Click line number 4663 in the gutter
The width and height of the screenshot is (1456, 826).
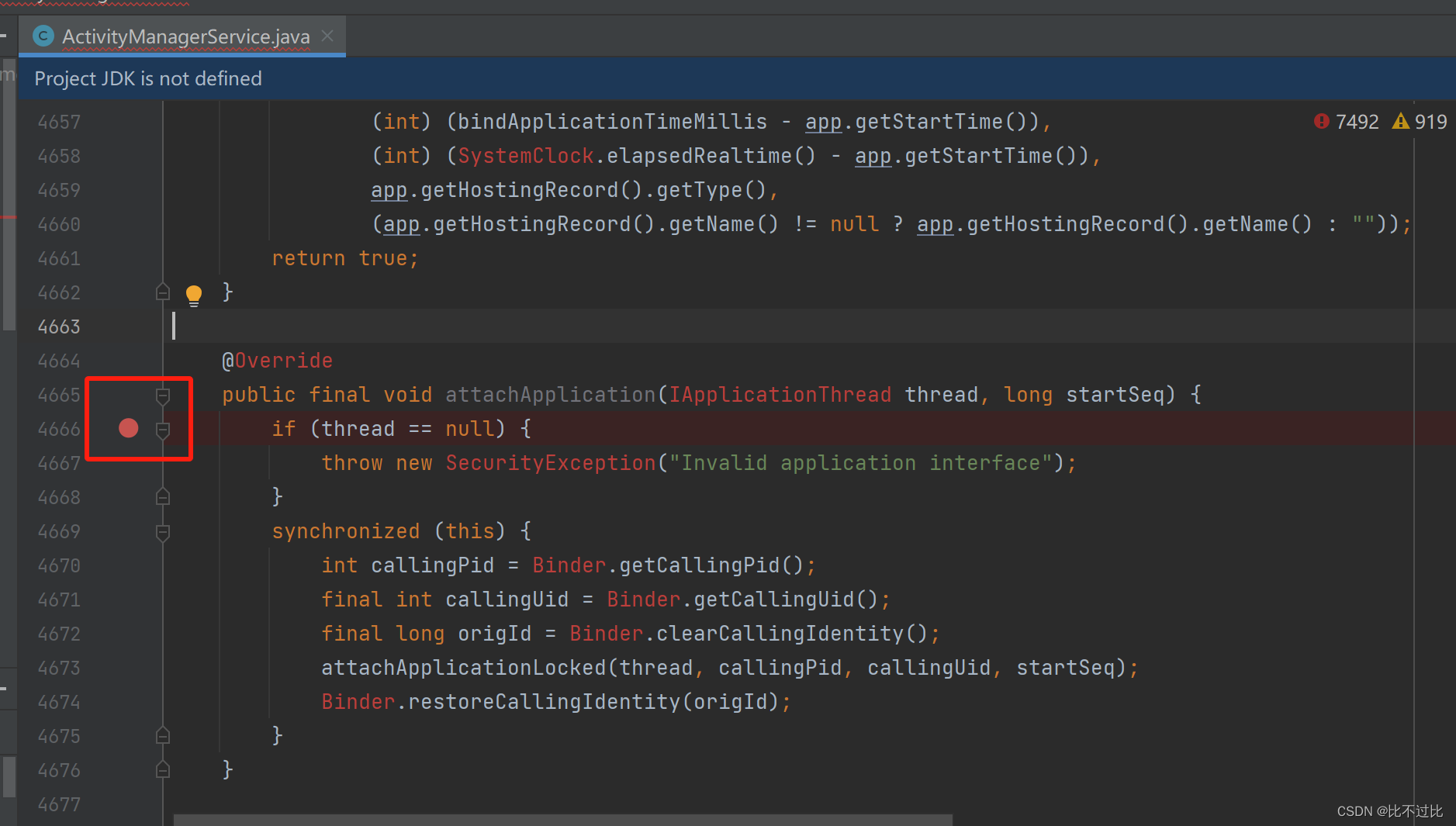click(60, 327)
